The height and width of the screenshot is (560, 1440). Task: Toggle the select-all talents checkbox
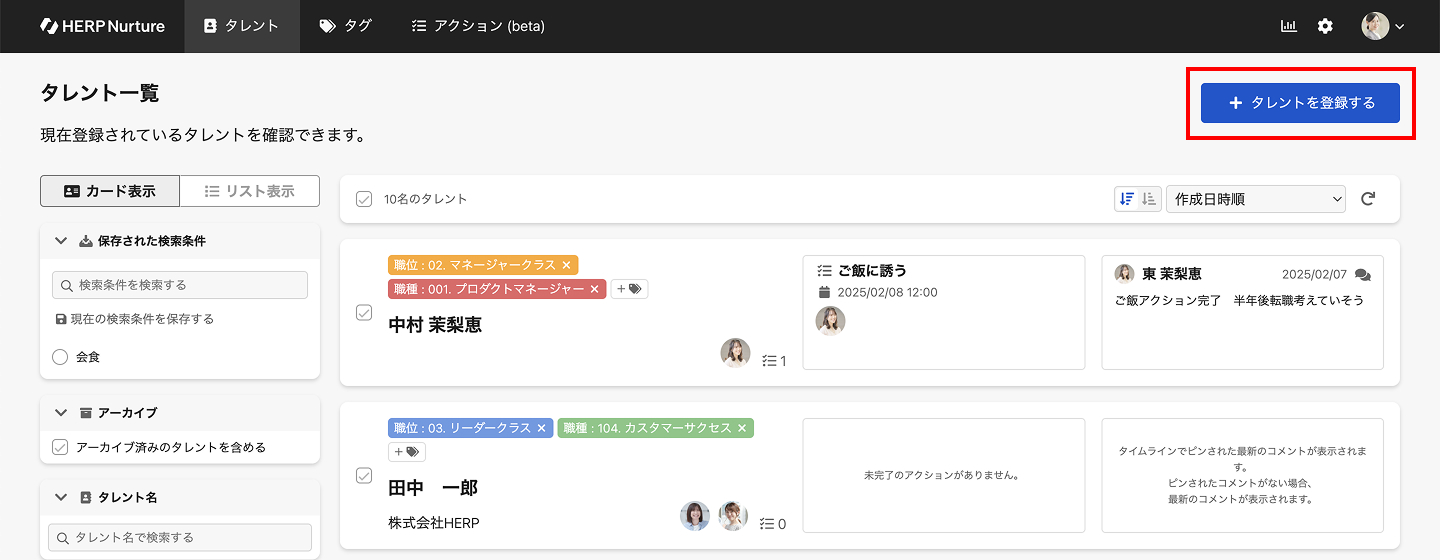[364, 199]
